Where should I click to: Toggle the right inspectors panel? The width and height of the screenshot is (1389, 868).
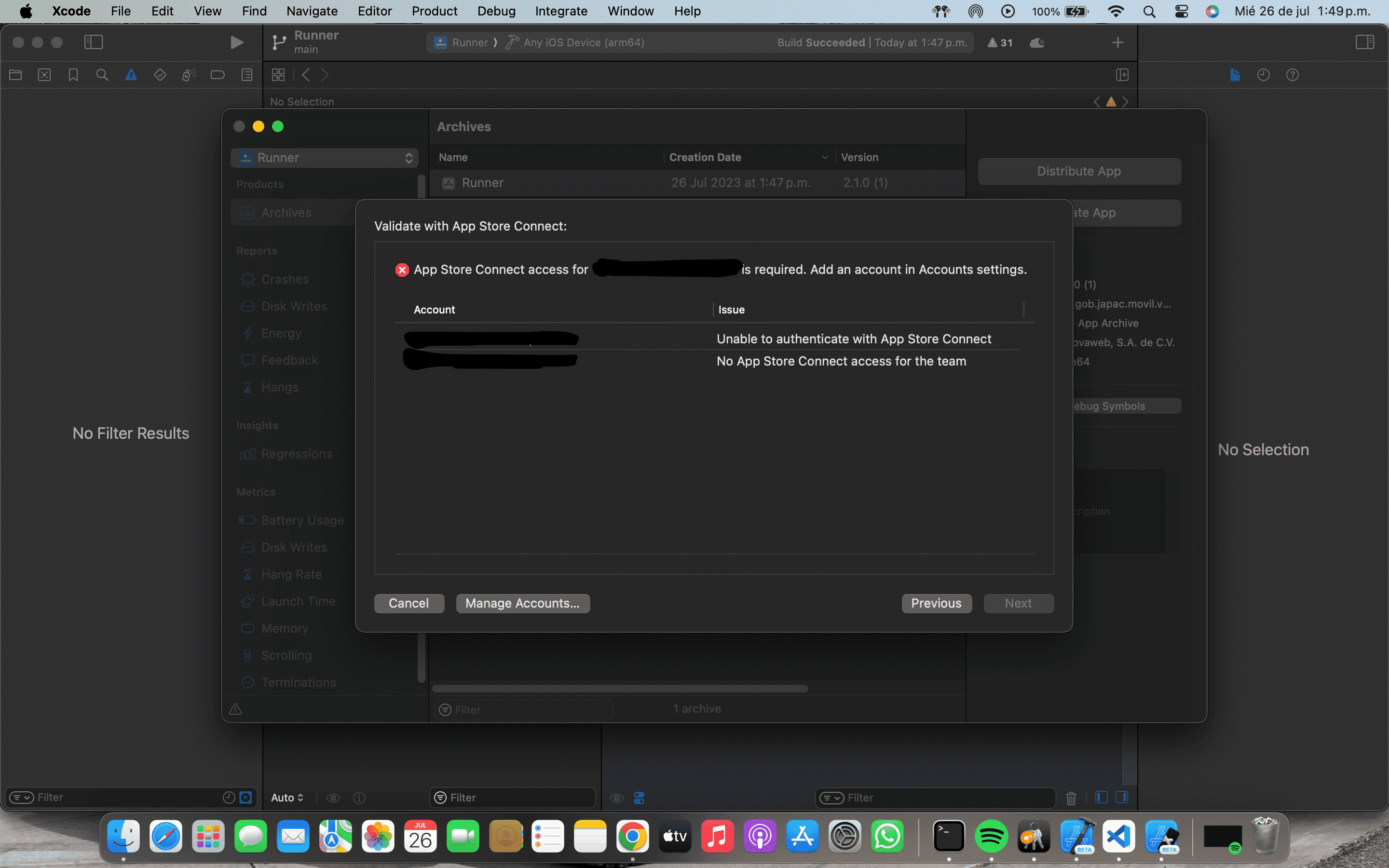pos(1364,42)
